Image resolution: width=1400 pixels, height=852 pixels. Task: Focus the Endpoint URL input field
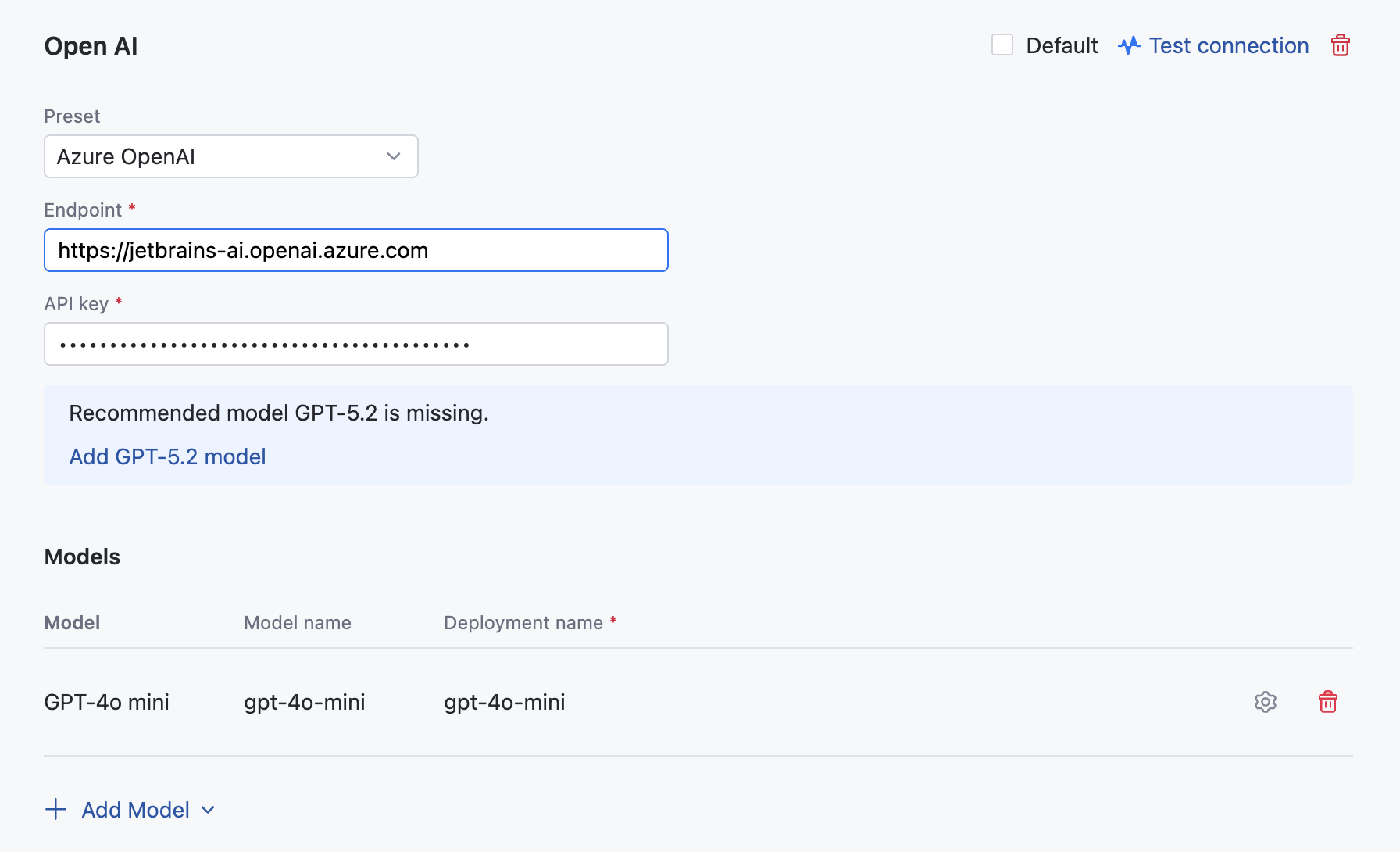point(355,250)
